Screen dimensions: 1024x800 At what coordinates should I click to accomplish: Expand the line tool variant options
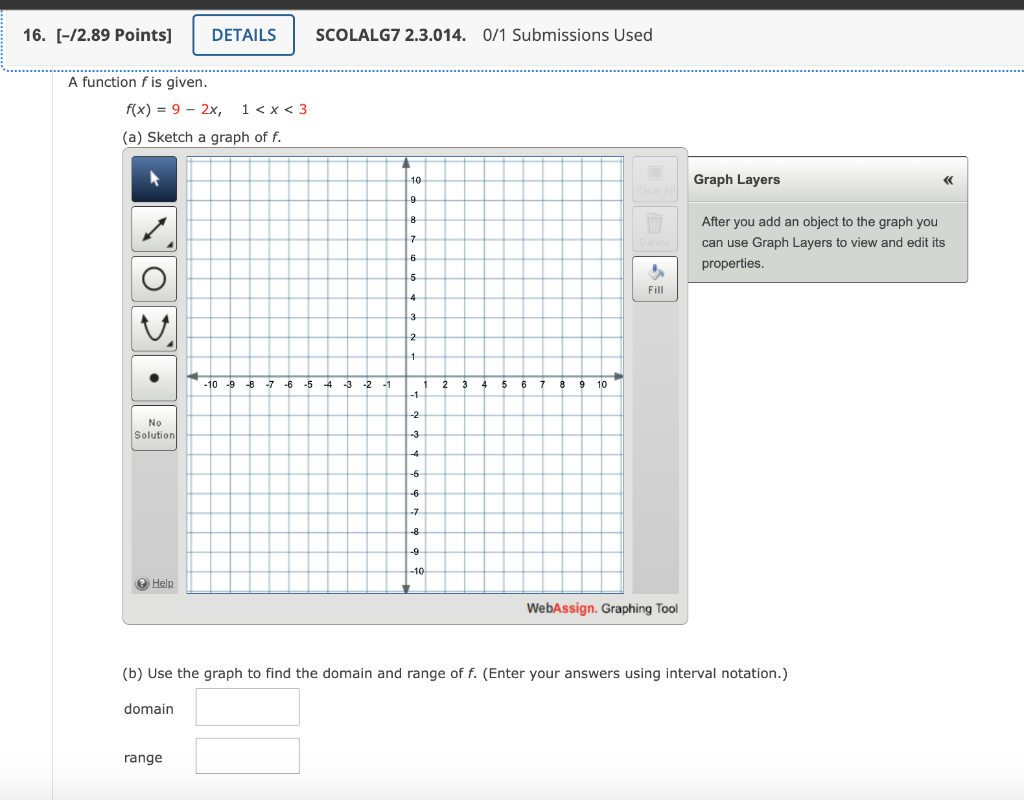[x=172, y=245]
